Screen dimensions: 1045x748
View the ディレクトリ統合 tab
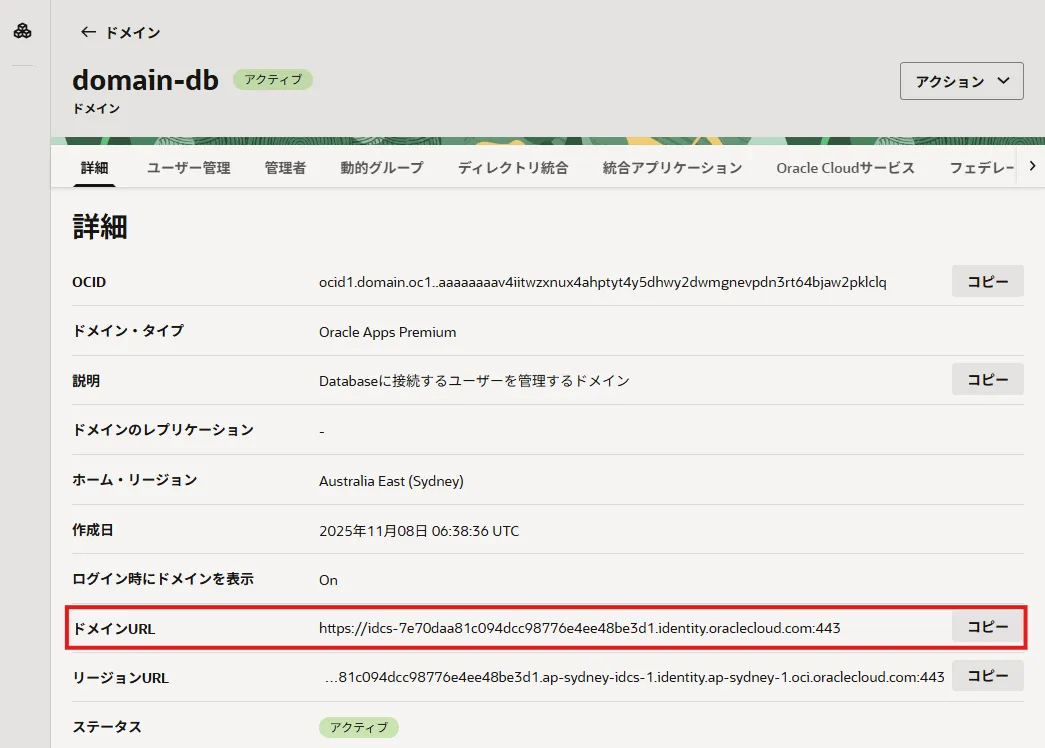point(512,167)
